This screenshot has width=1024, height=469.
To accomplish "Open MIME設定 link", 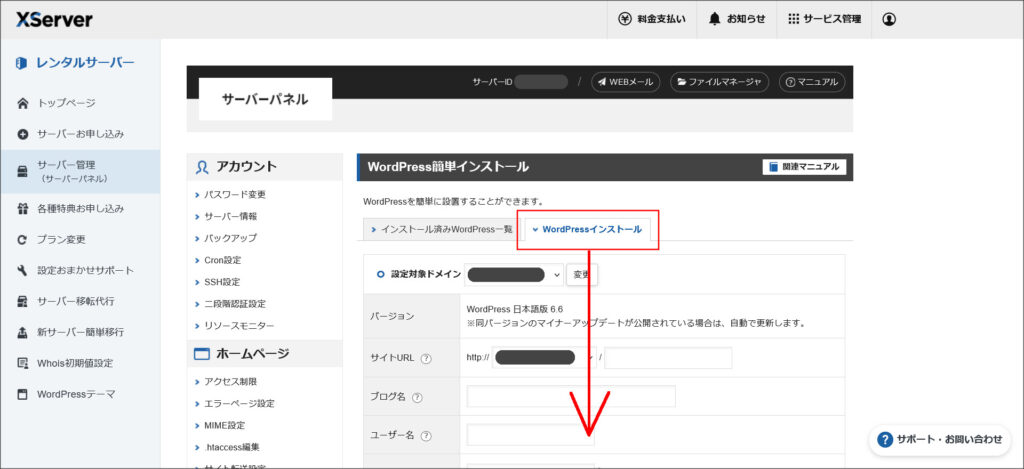I will [x=224, y=425].
